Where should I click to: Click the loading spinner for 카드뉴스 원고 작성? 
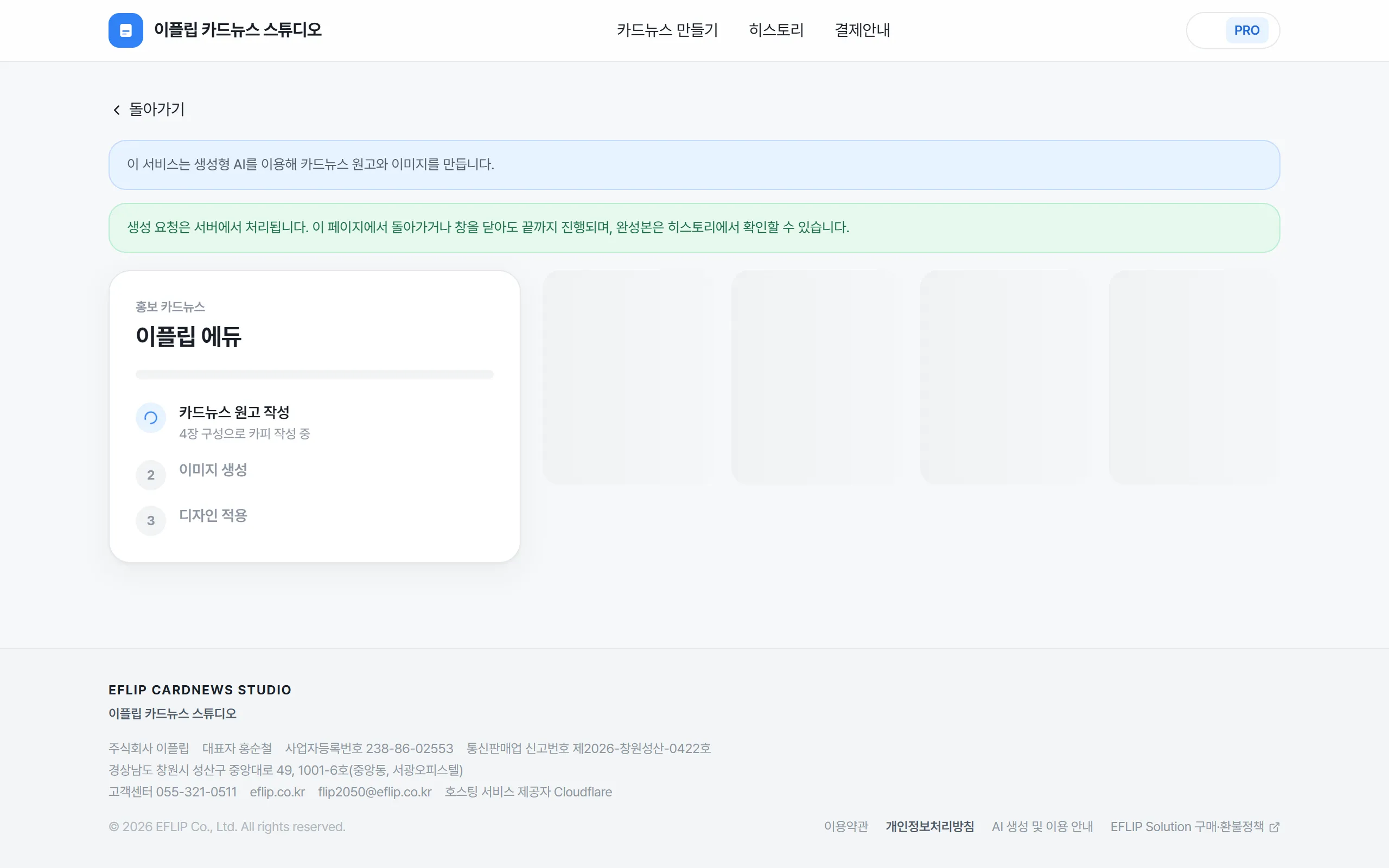click(x=150, y=417)
